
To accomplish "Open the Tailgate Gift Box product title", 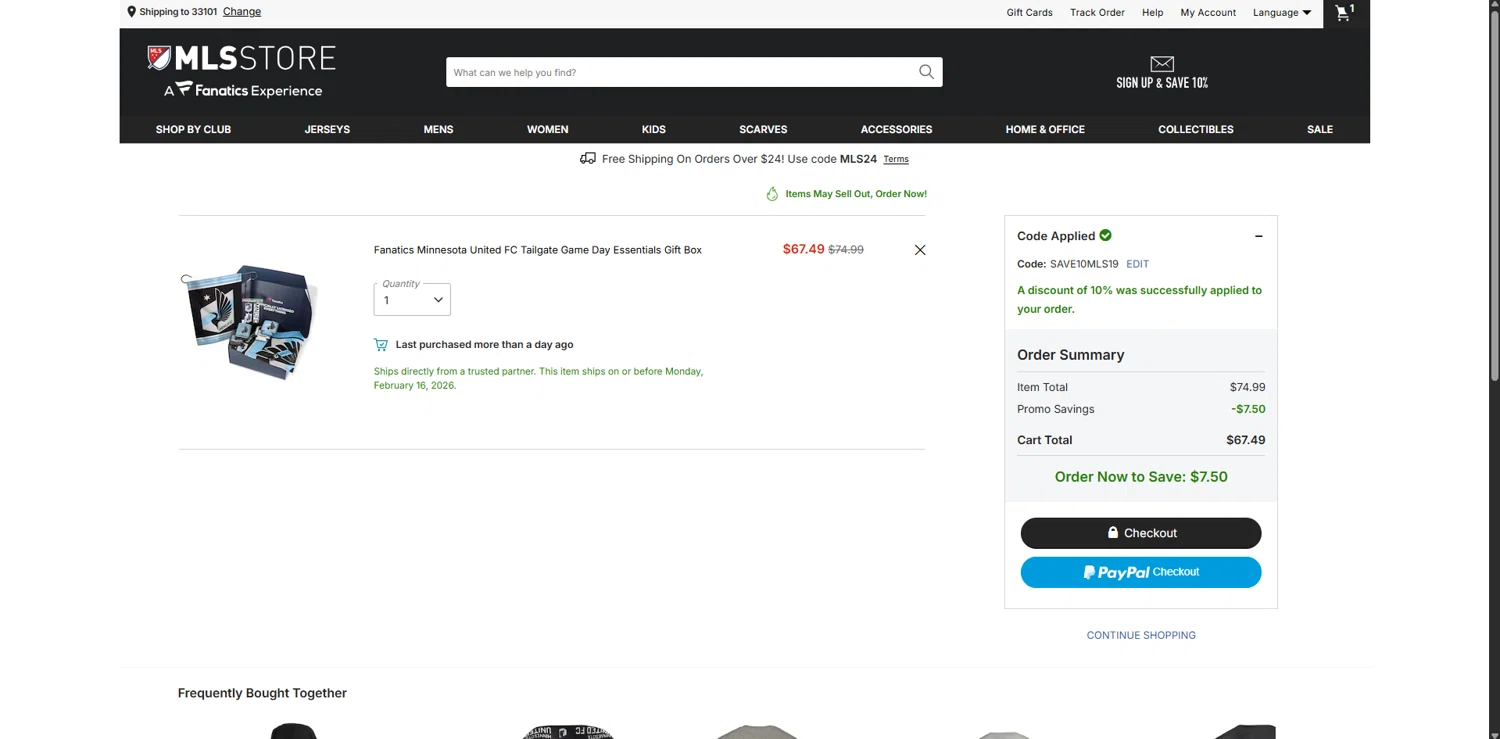I will point(538,250).
